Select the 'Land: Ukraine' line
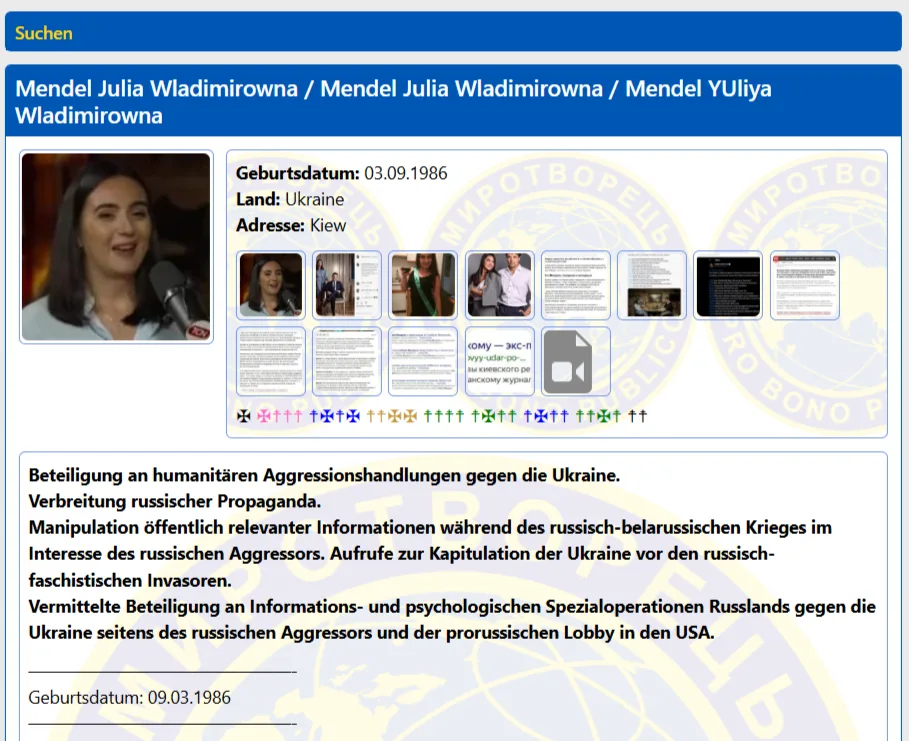Screen dimensions: 909x741 (290, 199)
